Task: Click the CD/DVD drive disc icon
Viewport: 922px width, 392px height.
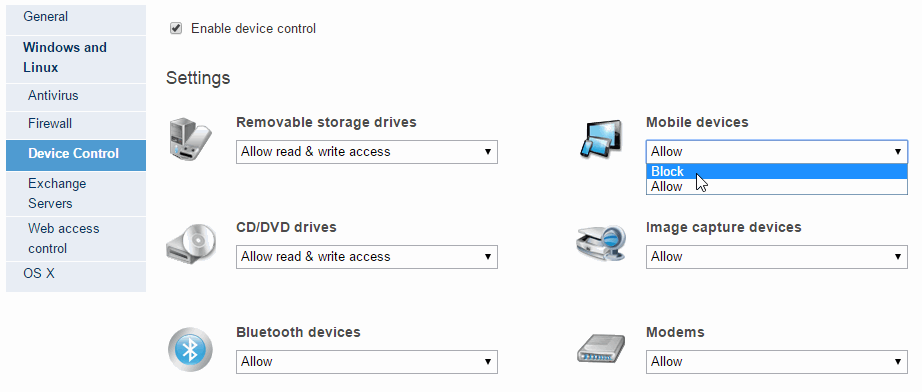Action: (191, 243)
